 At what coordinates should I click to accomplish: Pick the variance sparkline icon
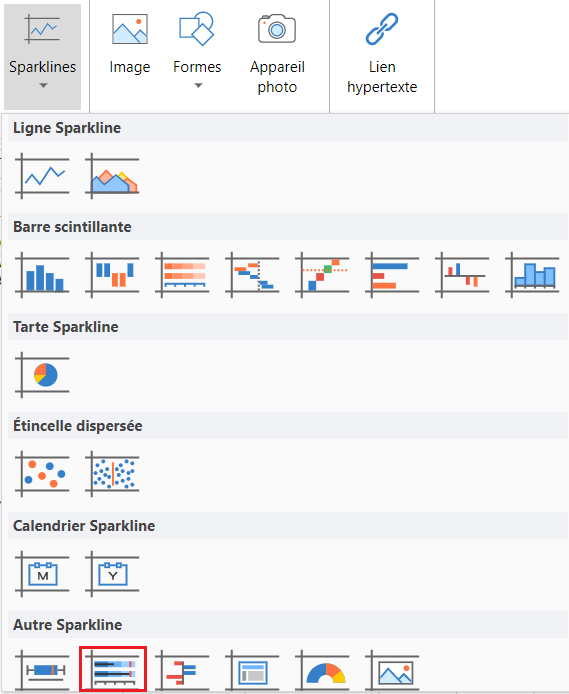(462, 275)
